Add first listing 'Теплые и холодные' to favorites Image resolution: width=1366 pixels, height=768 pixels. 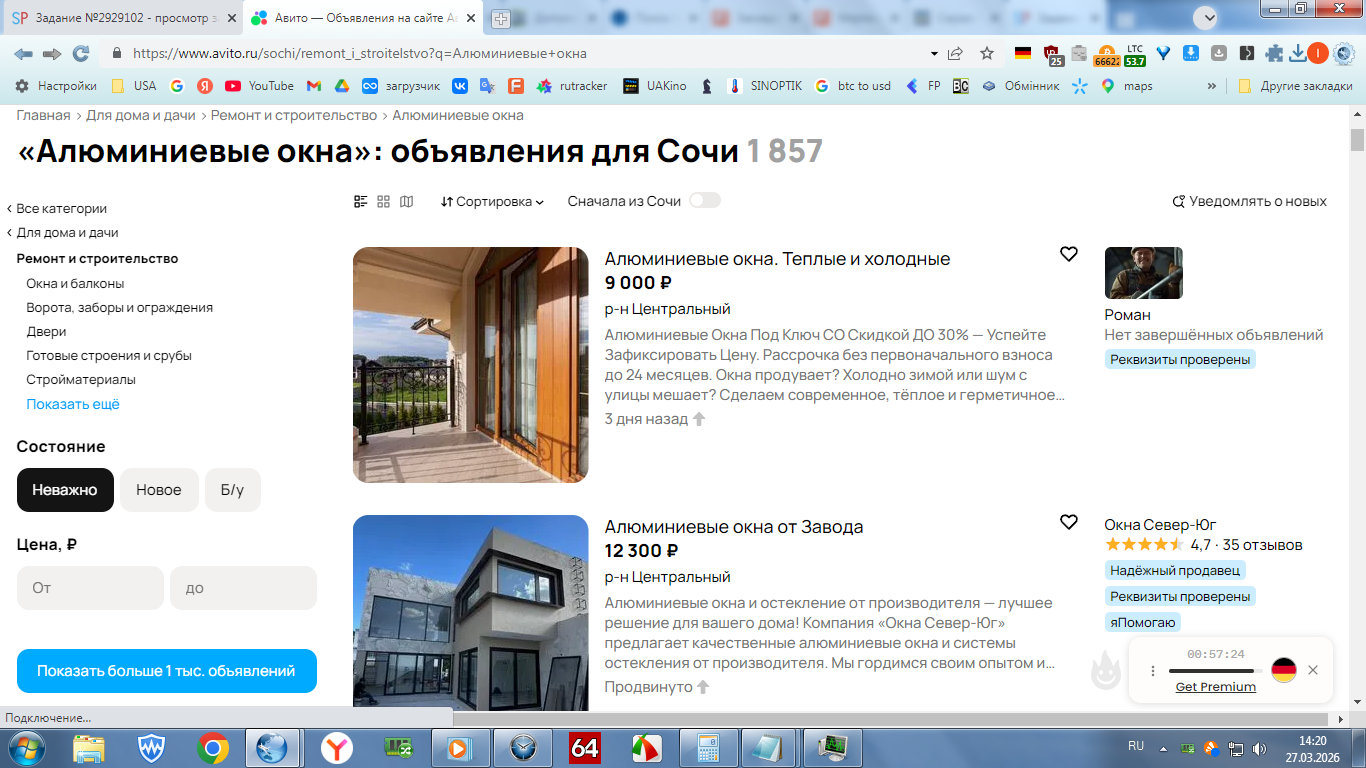point(1069,254)
